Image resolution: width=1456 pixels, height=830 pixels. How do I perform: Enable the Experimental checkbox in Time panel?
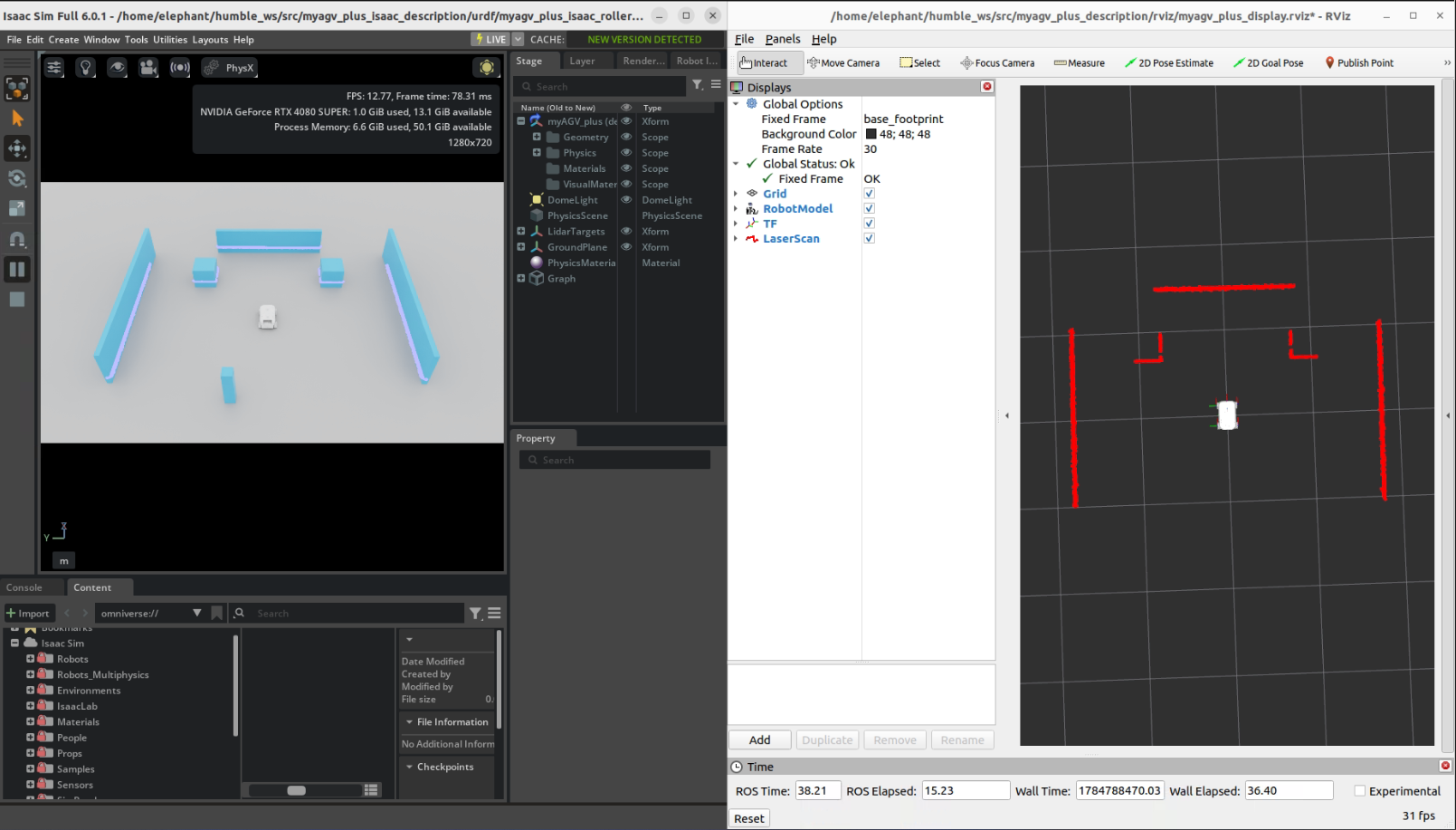pyautogui.click(x=1359, y=791)
